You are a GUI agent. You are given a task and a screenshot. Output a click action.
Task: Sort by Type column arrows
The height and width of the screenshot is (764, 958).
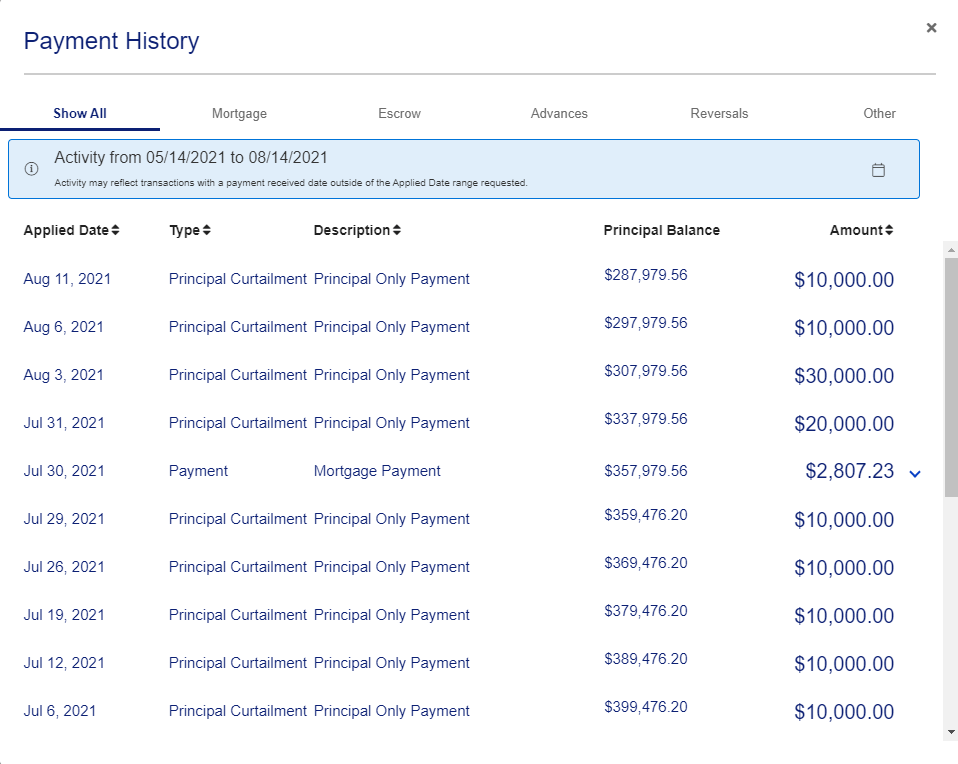point(206,231)
